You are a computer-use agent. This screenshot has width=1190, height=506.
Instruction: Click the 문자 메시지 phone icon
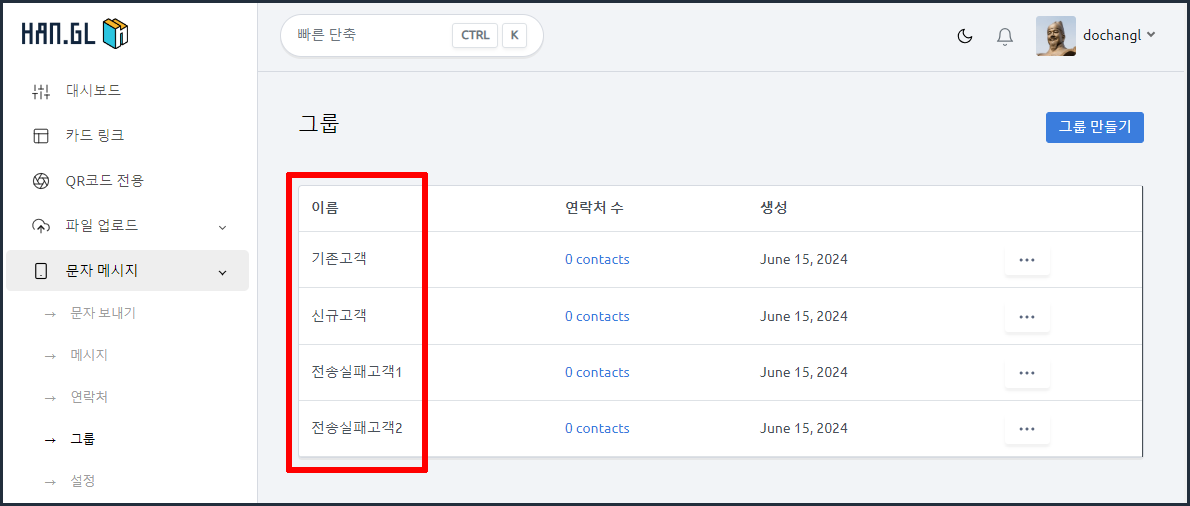[41, 271]
